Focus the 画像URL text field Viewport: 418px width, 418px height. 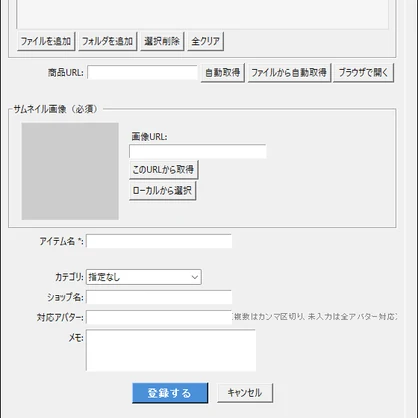pyautogui.click(x=198, y=151)
